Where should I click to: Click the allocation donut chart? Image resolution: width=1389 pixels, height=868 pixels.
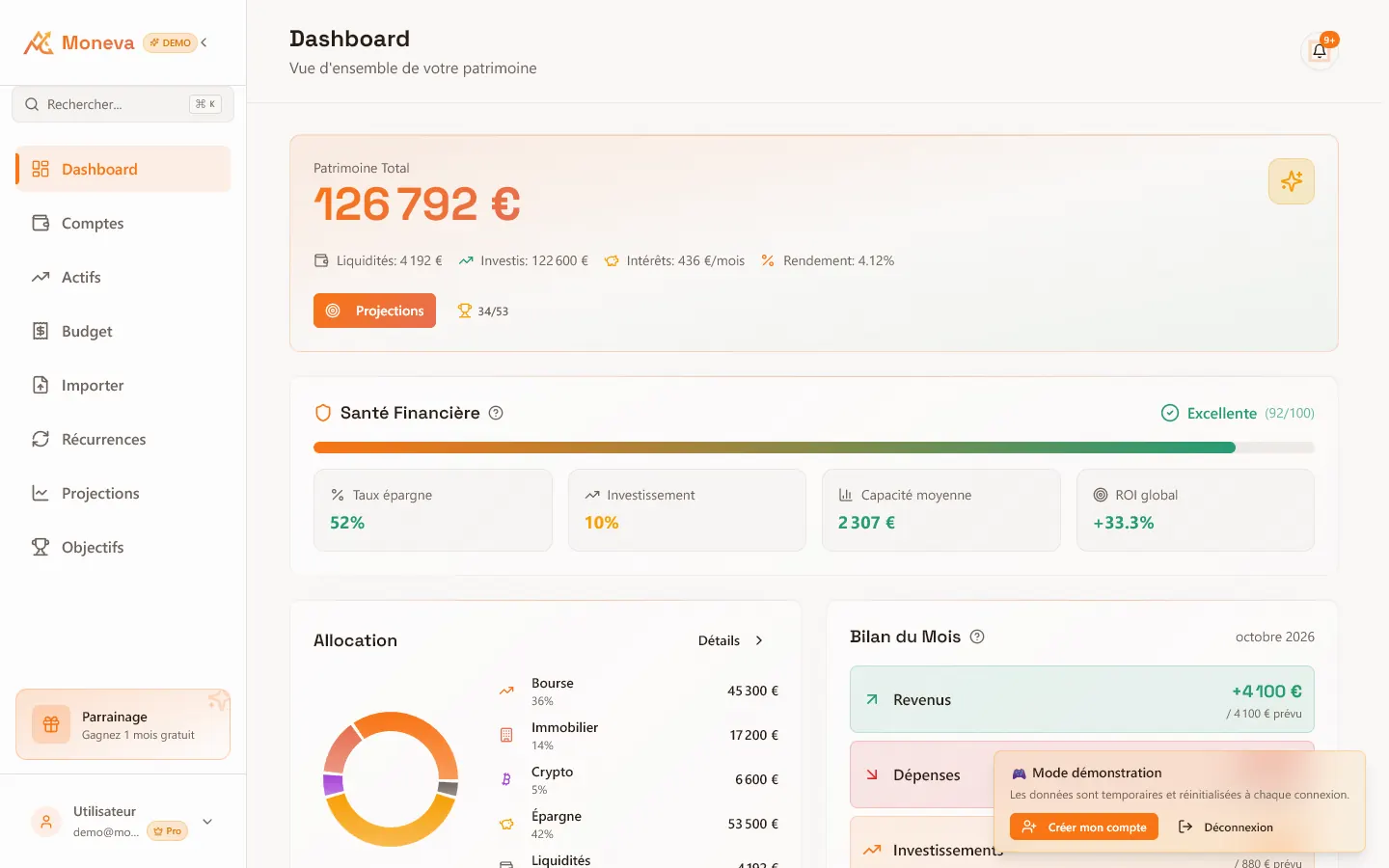point(391,779)
